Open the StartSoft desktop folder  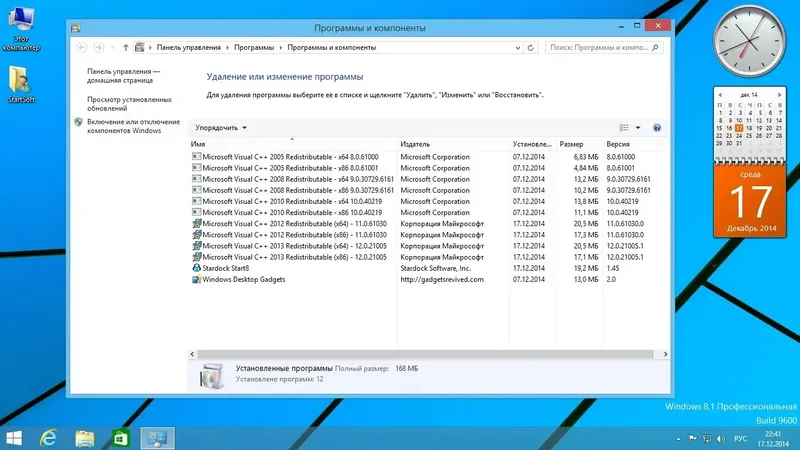pos(21,85)
